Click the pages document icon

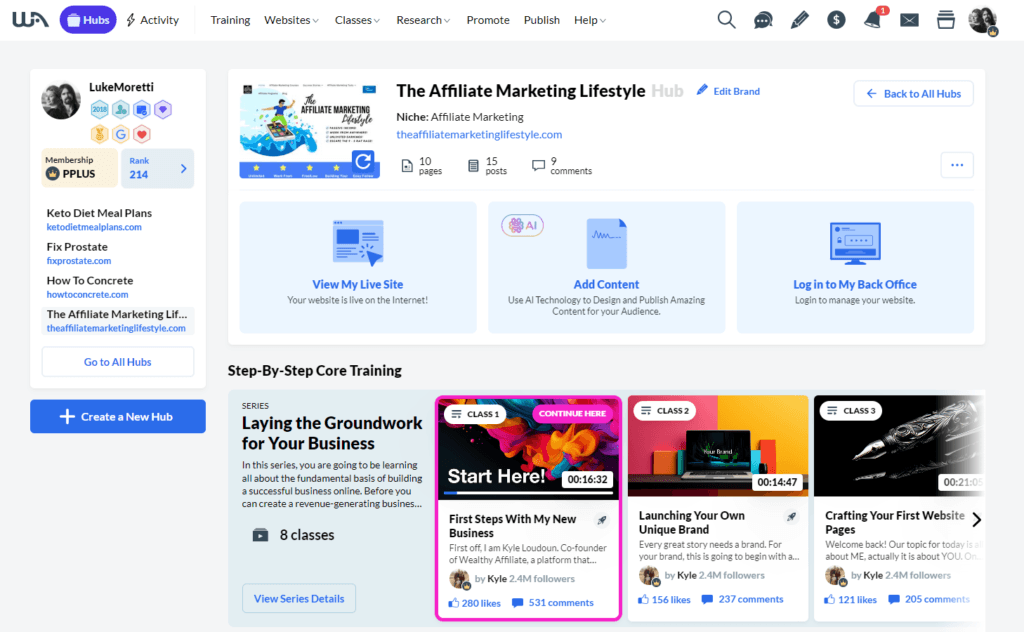pyautogui.click(x=407, y=166)
